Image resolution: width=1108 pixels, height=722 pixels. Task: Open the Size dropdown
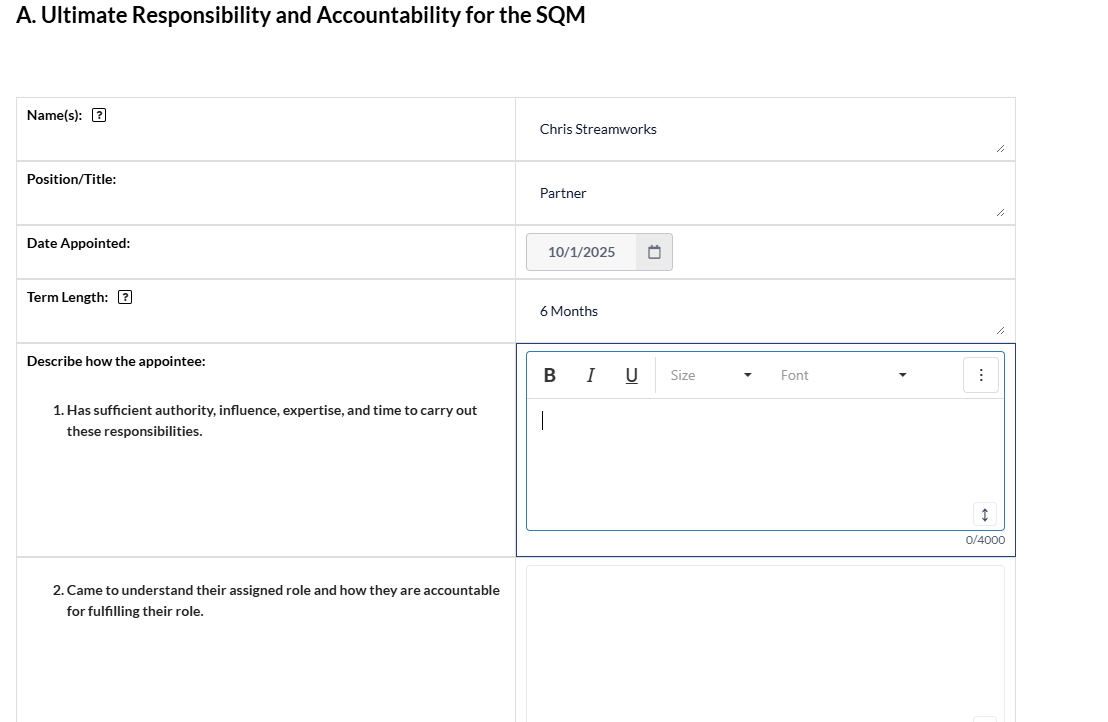point(711,375)
